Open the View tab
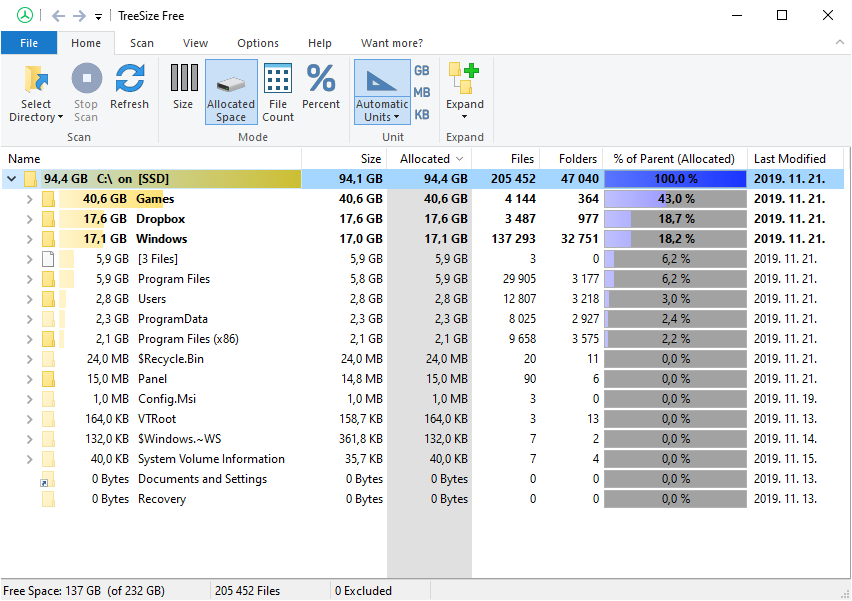 click(x=195, y=43)
